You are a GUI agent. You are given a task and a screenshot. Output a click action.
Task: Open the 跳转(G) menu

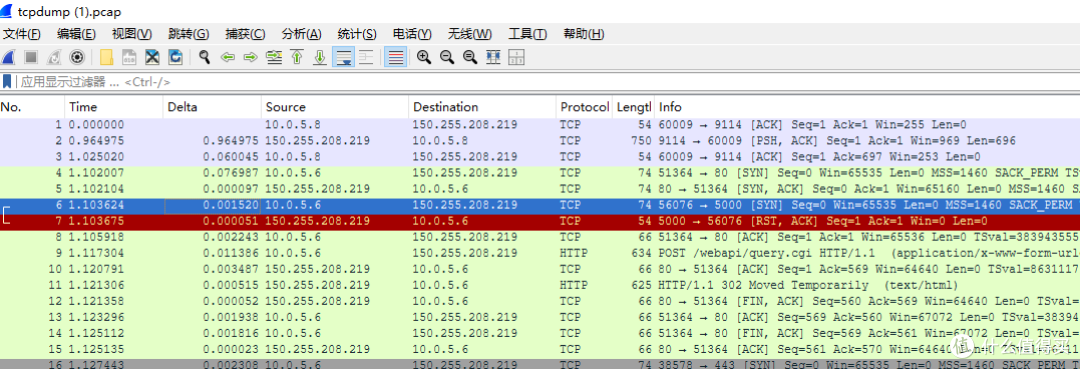click(189, 34)
